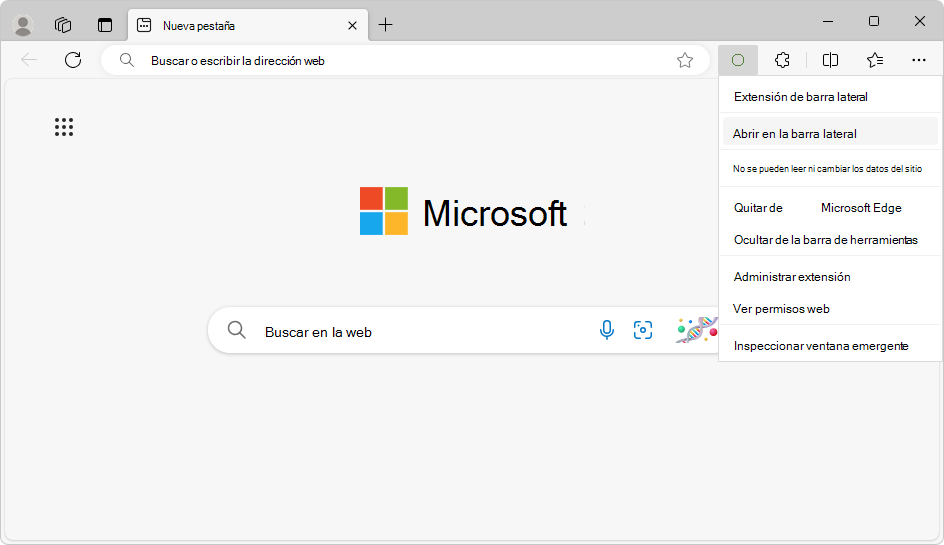The width and height of the screenshot is (944, 545).
Task: Focus the address bar field
Action: (x=405, y=60)
